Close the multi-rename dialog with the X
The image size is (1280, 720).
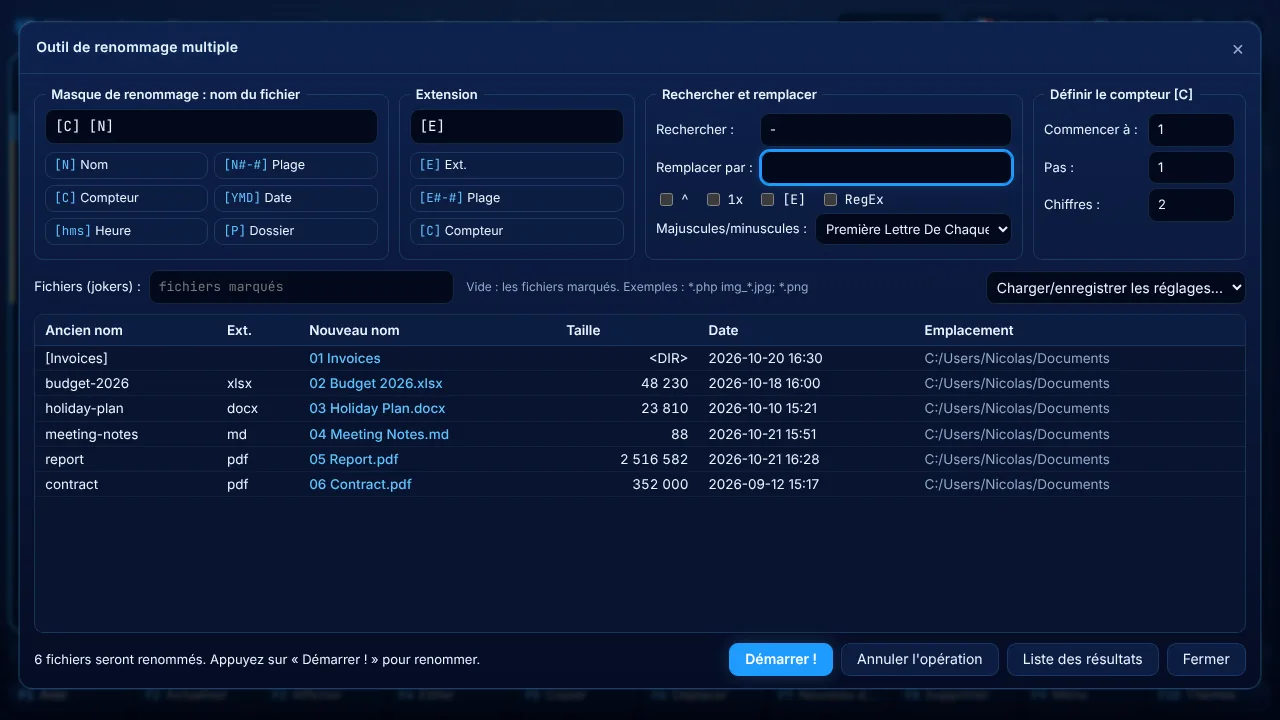pyautogui.click(x=1237, y=49)
